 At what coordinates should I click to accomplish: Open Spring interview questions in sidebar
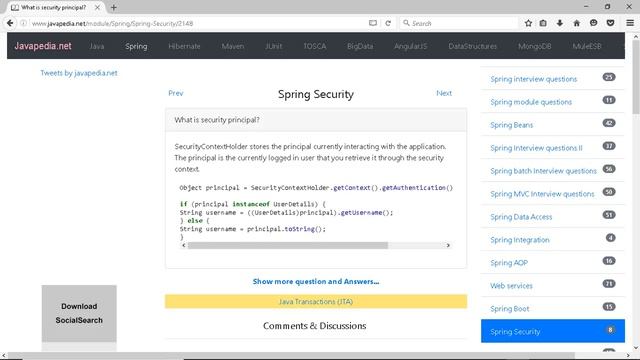pos(533,79)
